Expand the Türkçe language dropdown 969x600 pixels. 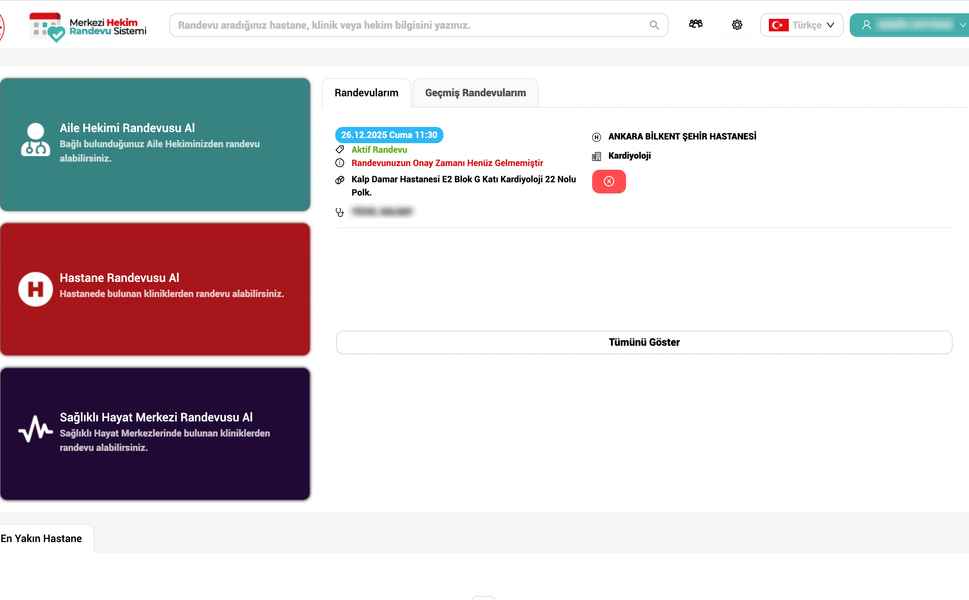point(829,25)
